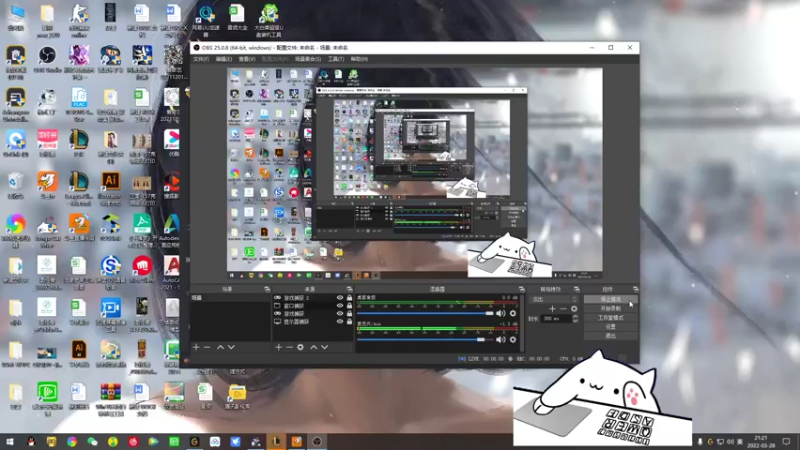
Task: Adjust the 麦克风/Aux volume slider
Action: 426,339
